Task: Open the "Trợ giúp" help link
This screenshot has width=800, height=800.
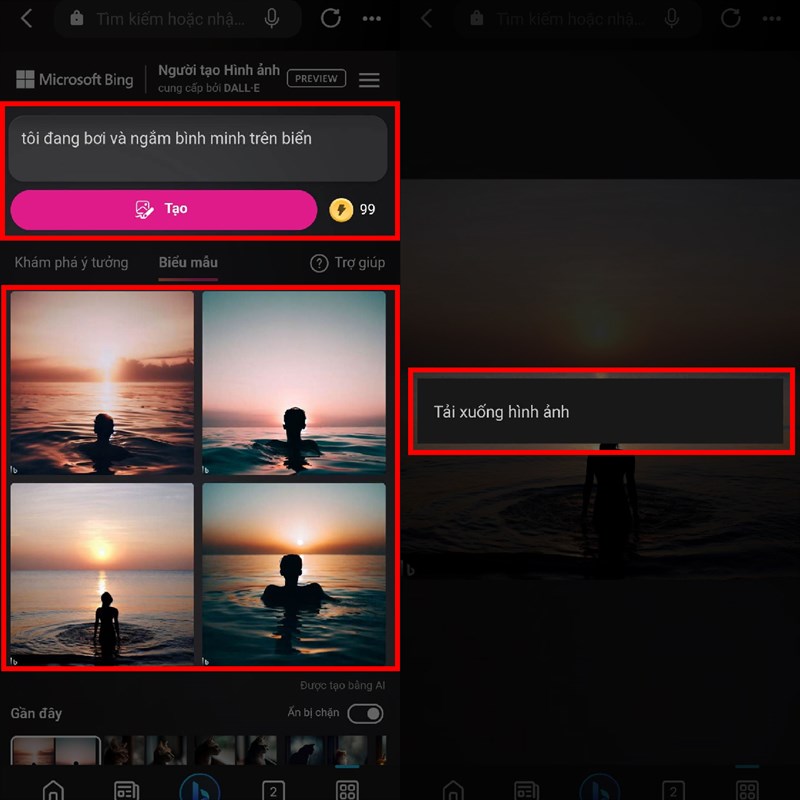Action: [x=347, y=263]
